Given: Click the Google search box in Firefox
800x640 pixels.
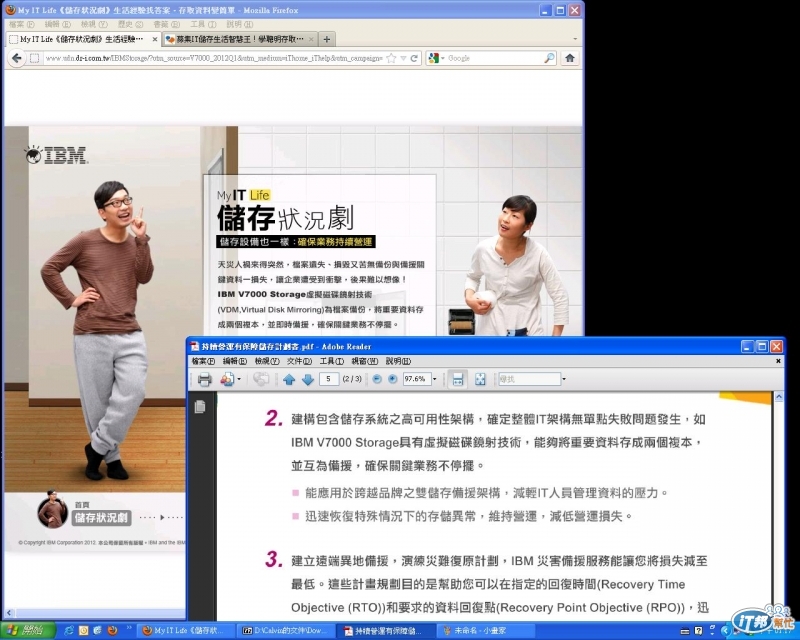Looking at the screenshot, I should pos(494,58).
